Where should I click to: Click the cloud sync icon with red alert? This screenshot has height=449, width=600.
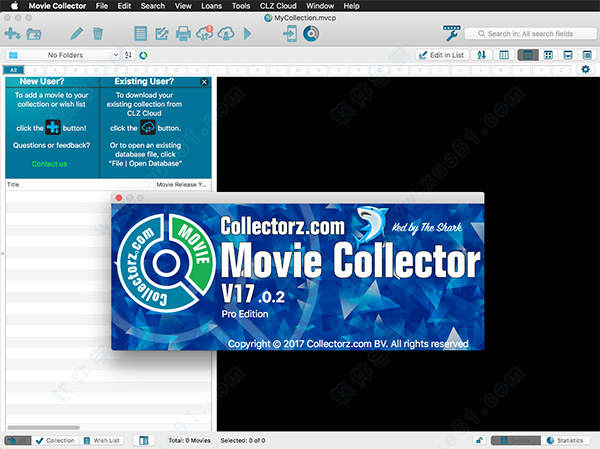click(205, 33)
